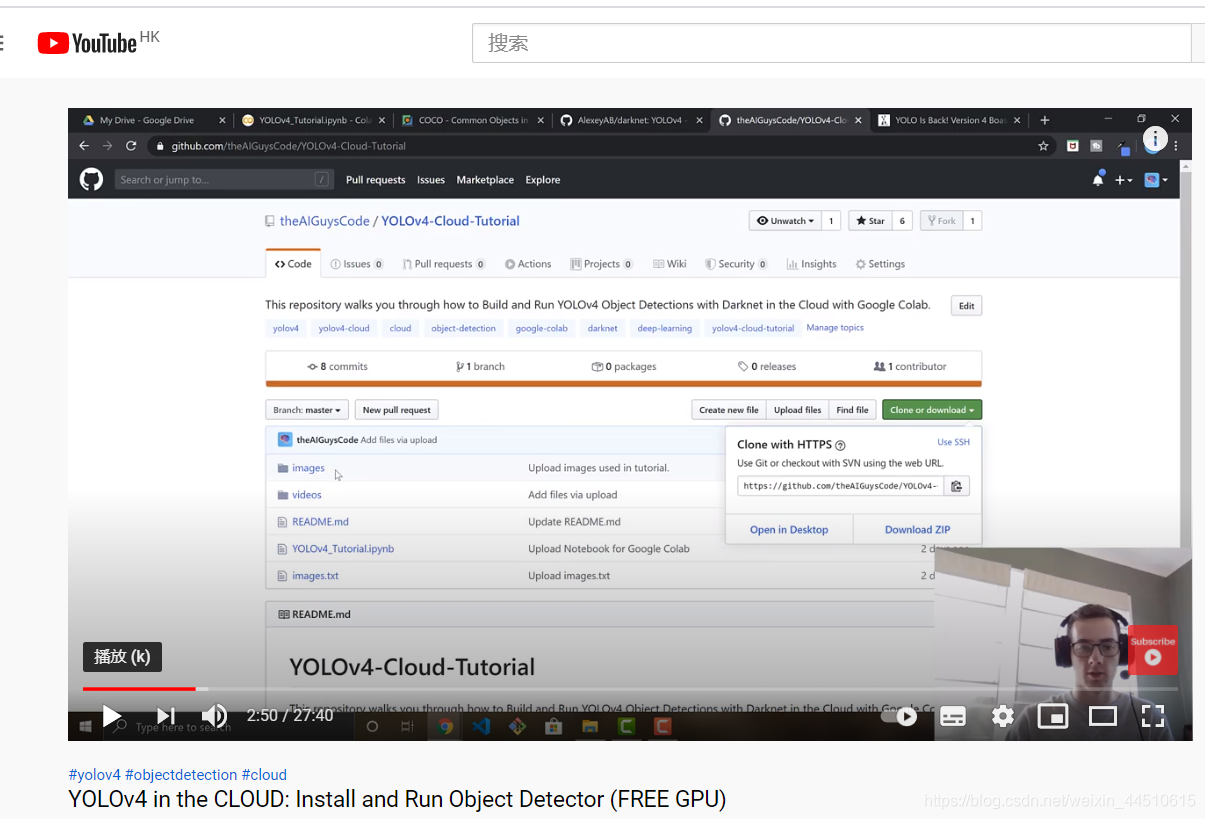This screenshot has height=819, width=1205.
Task: Open the YOLOv4_Tutorial.ipynb file
Action: click(343, 549)
